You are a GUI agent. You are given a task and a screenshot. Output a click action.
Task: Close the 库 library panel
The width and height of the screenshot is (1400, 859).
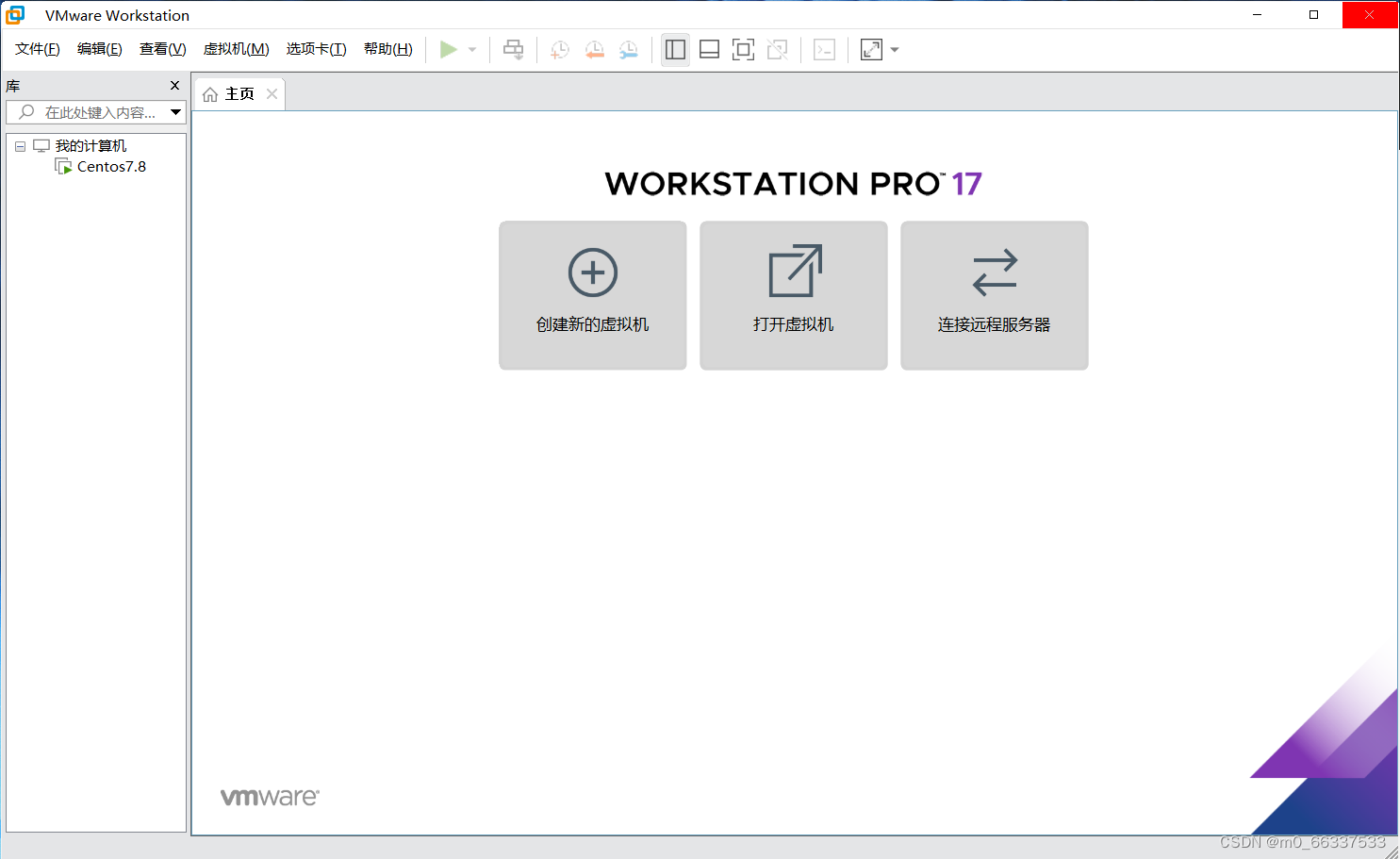click(174, 86)
